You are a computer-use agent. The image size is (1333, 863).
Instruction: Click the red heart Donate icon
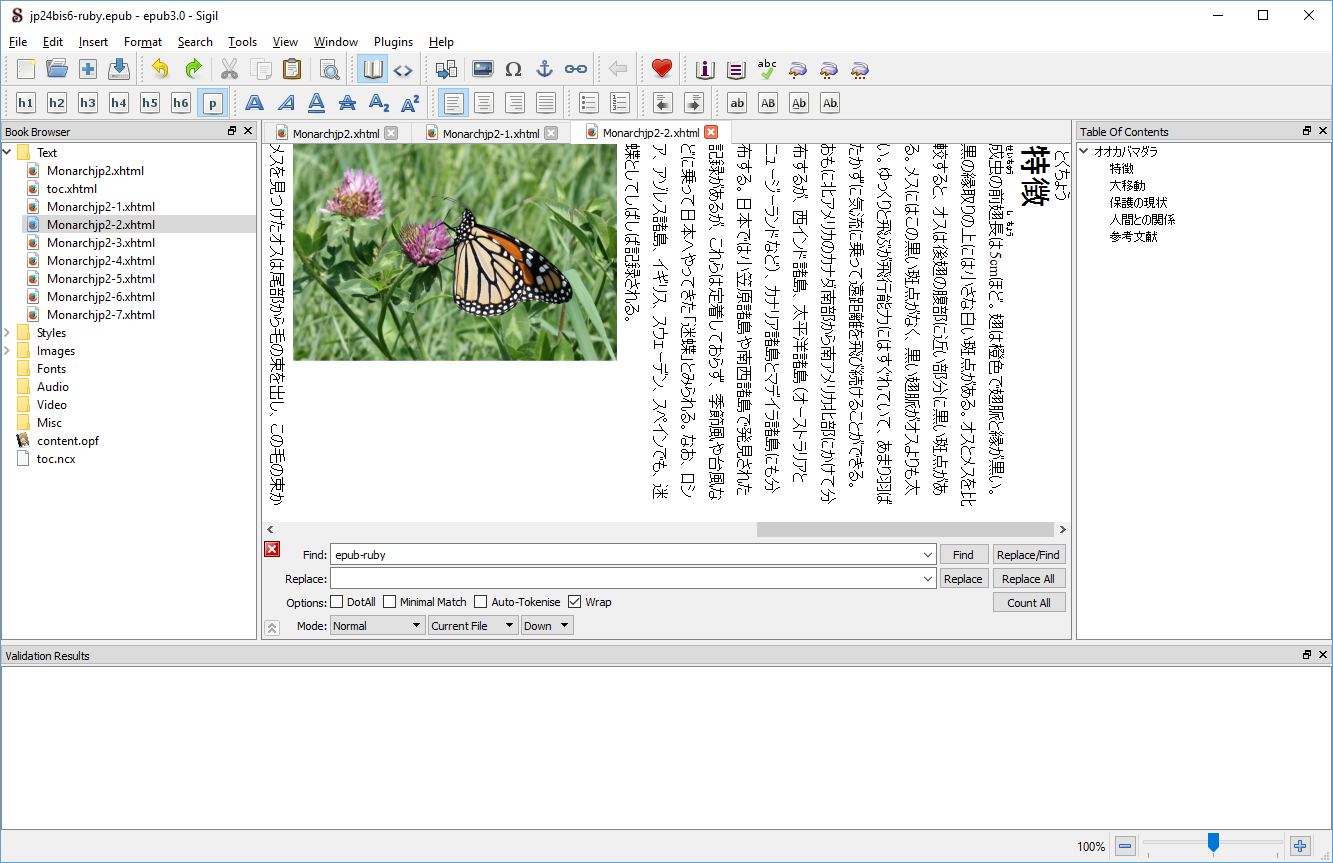[x=661, y=69]
